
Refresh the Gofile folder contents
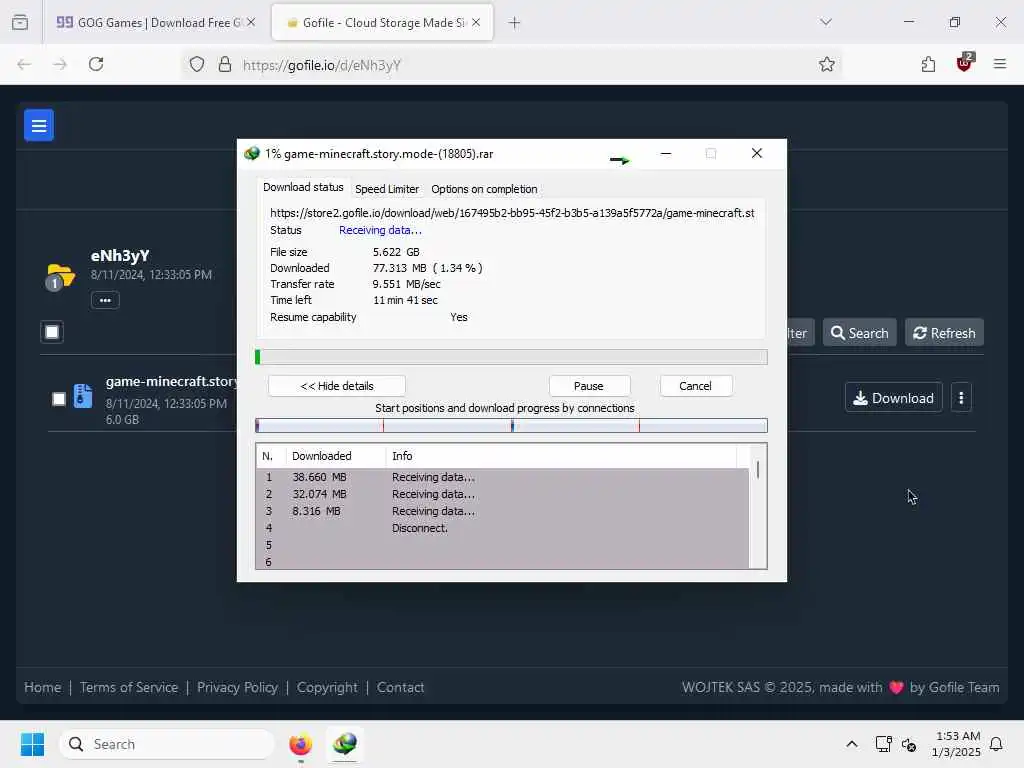coord(944,333)
